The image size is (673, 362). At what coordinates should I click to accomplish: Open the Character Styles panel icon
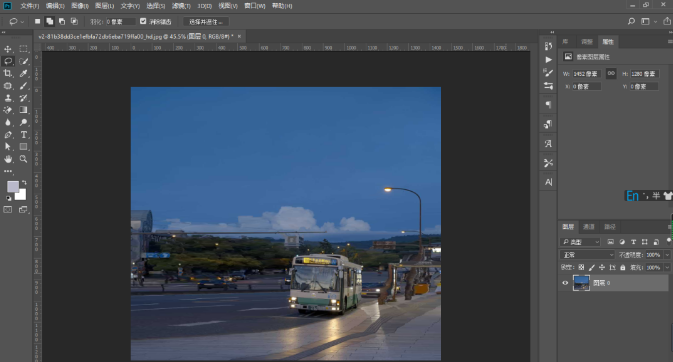pos(548,143)
